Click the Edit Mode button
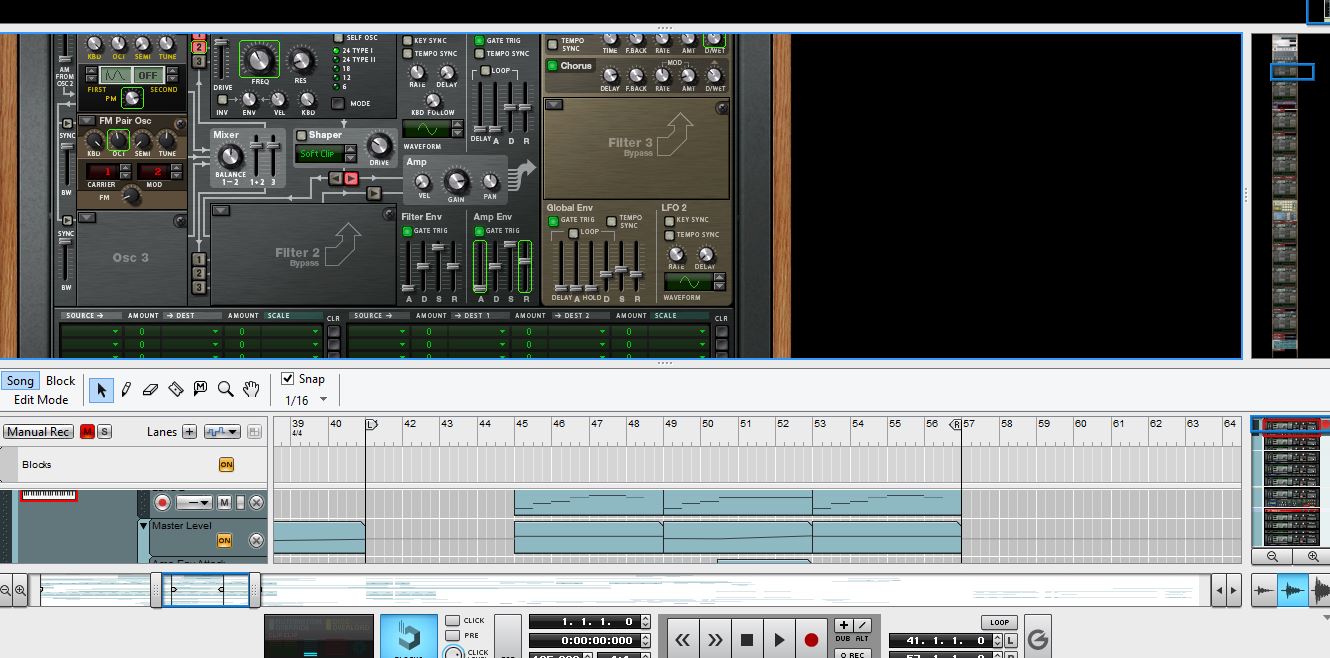This screenshot has width=1330, height=658. pyautogui.click(x=41, y=400)
